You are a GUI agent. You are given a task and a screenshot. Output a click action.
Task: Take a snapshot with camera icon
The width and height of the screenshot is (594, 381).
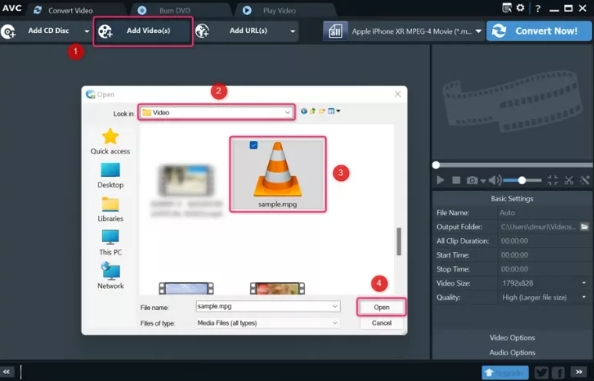472,180
